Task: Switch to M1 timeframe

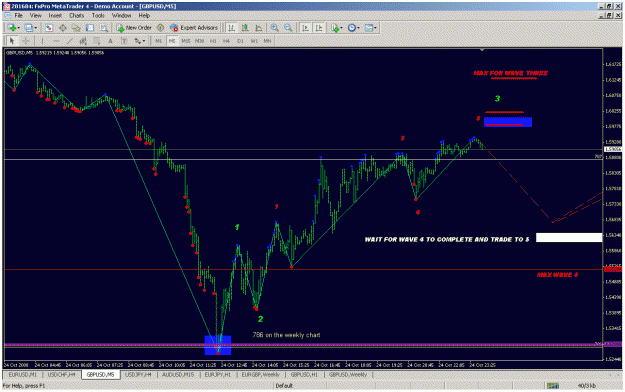Action: pyautogui.click(x=159, y=41)
